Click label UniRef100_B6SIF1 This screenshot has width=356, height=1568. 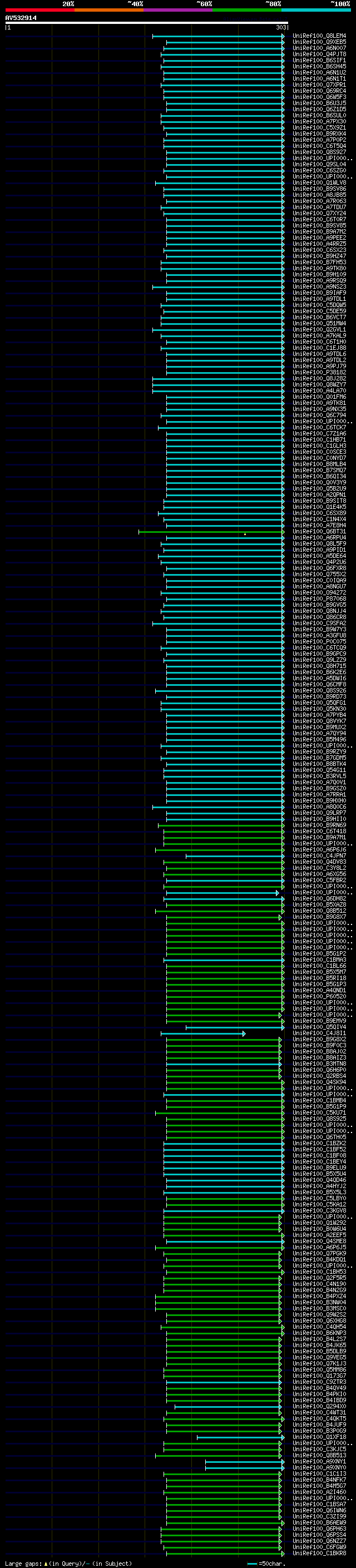(319, 60)
